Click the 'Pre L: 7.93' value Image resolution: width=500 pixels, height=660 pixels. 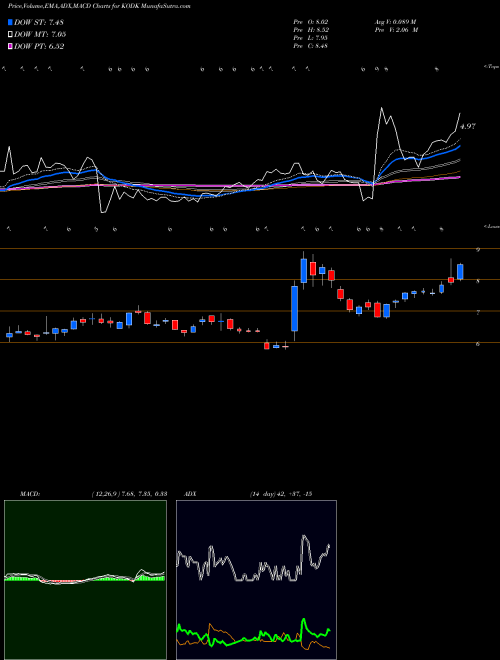(x=311, y=38)
